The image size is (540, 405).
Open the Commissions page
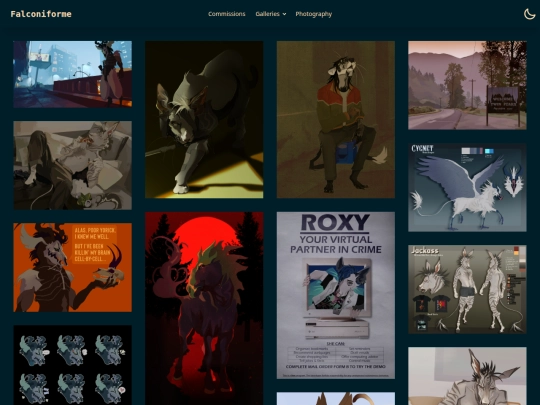click(x=227, y=14)
